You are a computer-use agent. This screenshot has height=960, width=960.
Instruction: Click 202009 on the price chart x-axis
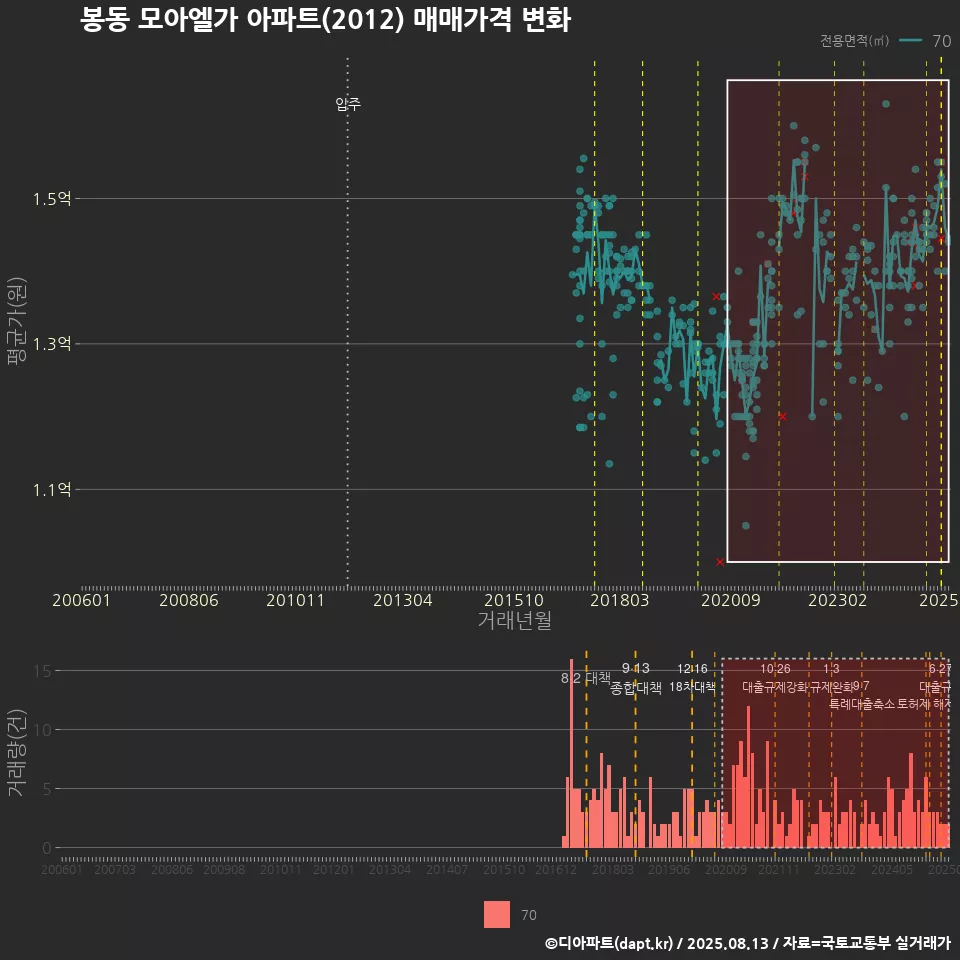coord(730,600)
